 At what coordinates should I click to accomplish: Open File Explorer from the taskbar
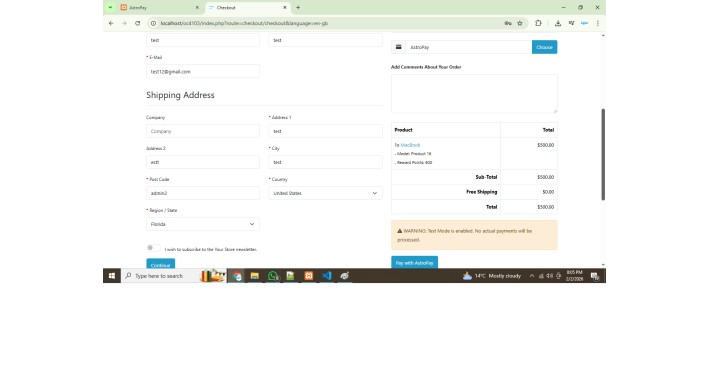click(254, 276)
